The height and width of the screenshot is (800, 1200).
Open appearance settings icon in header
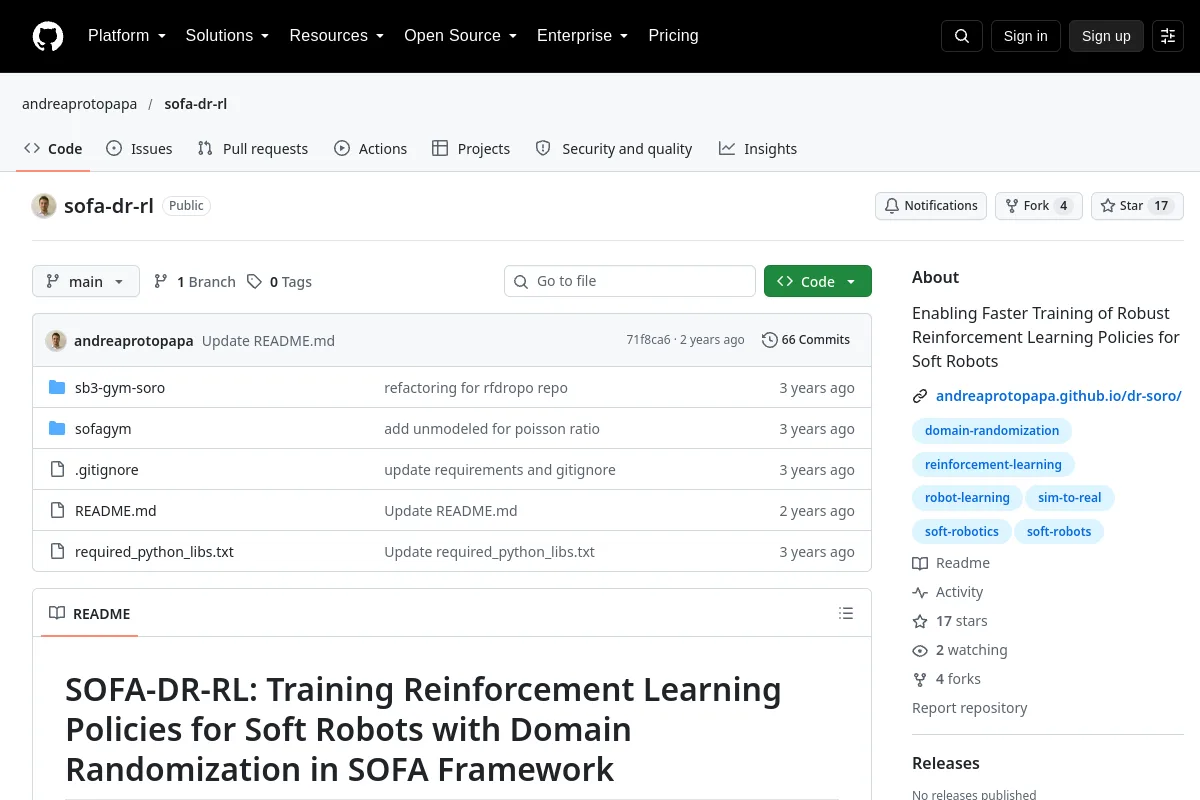(x=1168, y=36)
